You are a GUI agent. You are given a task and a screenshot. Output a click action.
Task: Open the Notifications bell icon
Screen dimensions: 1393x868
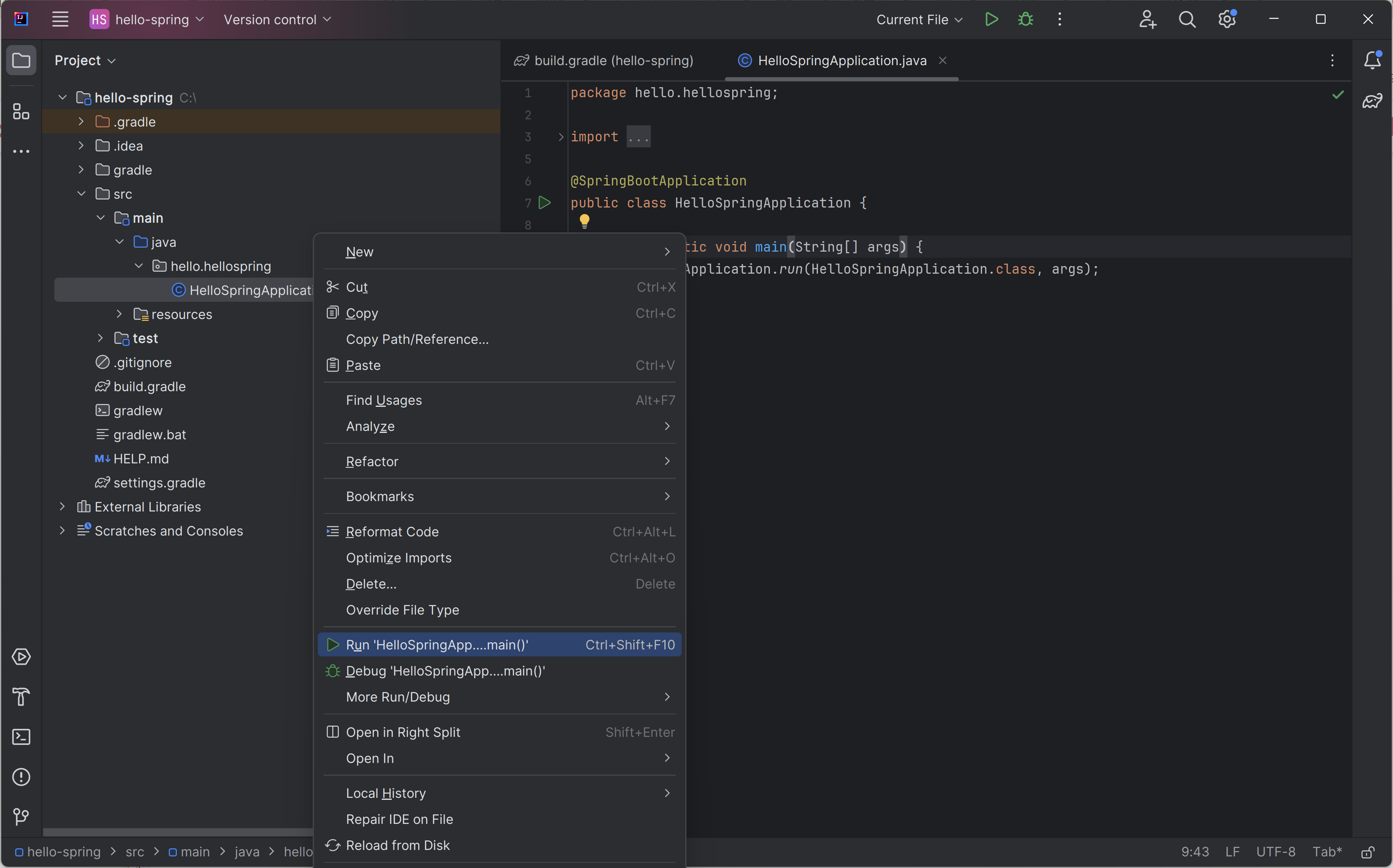tap(1372, 60)
